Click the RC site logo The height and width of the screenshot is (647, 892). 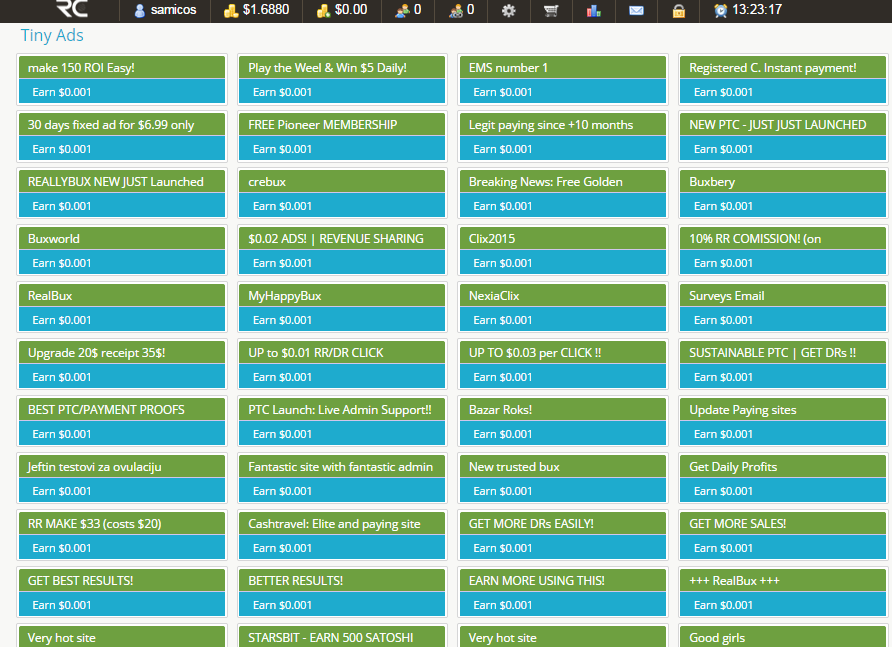(x=72, y=9)
